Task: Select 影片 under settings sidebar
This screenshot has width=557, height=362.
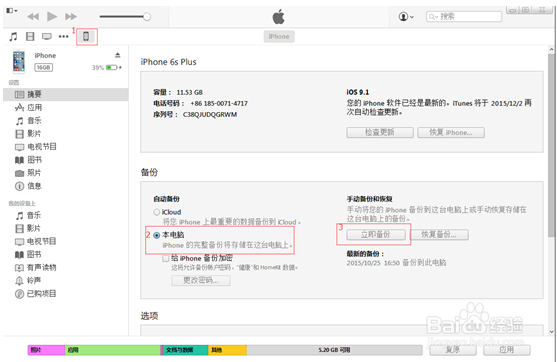Action: (x=65, y=134)
